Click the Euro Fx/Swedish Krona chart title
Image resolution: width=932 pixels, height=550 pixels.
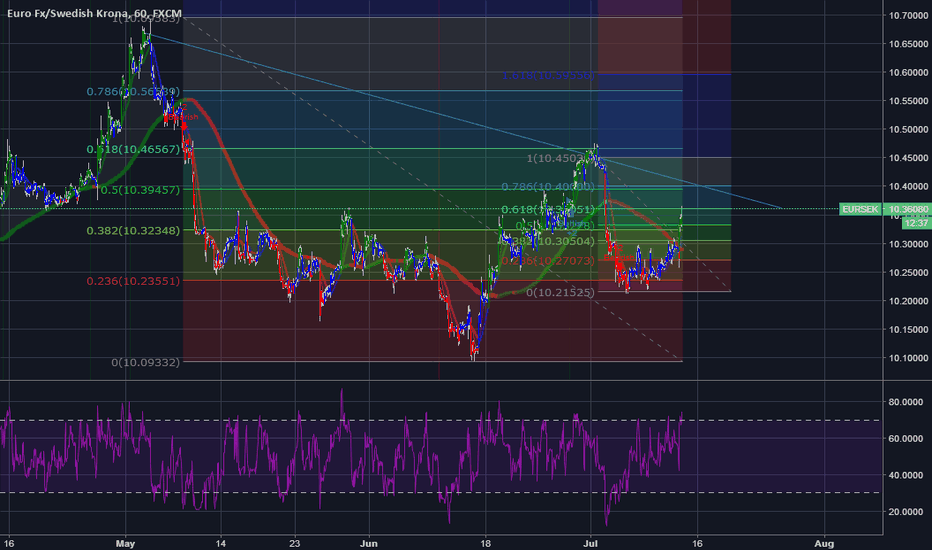tap(94, 13)
